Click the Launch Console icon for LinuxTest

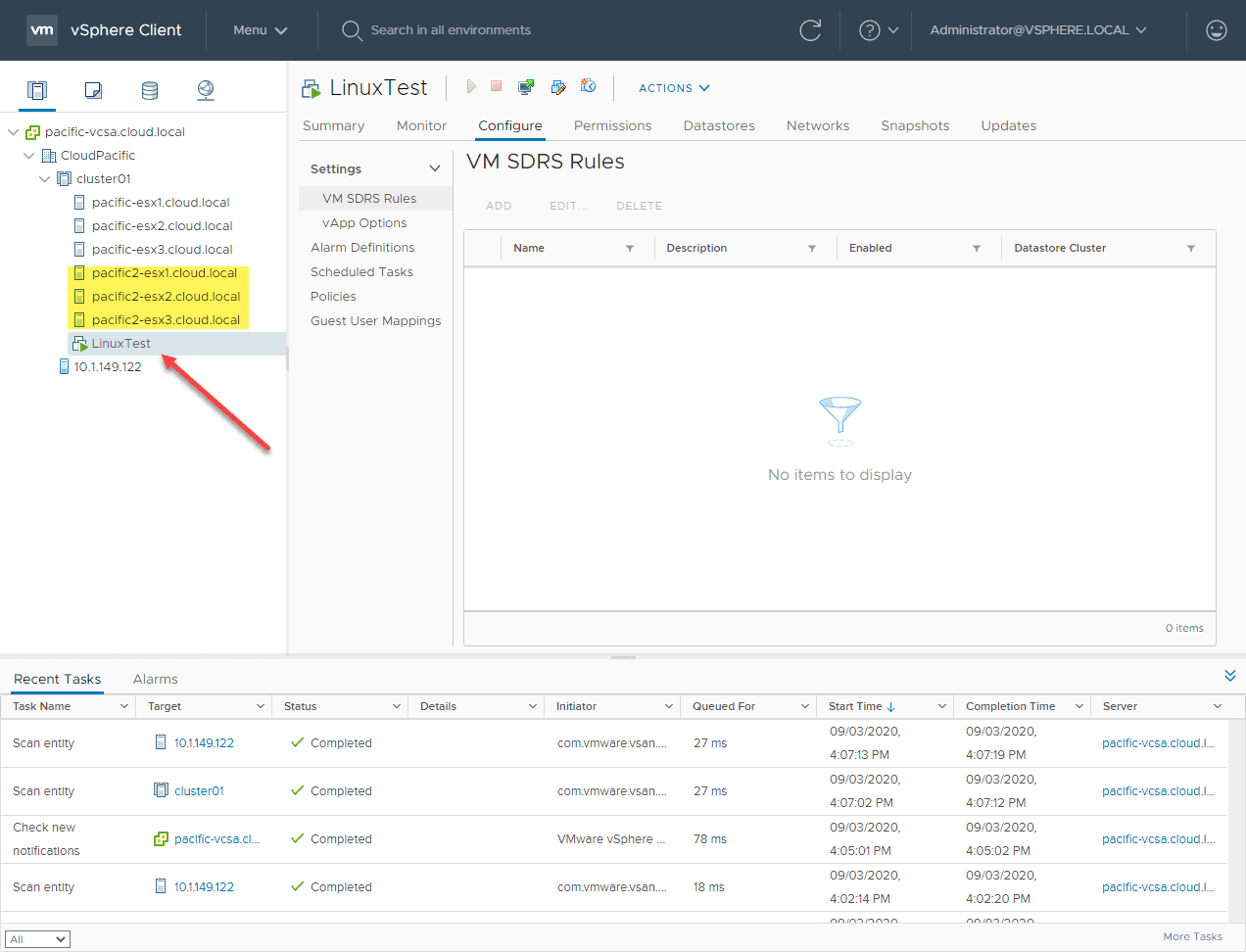click(526, 87)
